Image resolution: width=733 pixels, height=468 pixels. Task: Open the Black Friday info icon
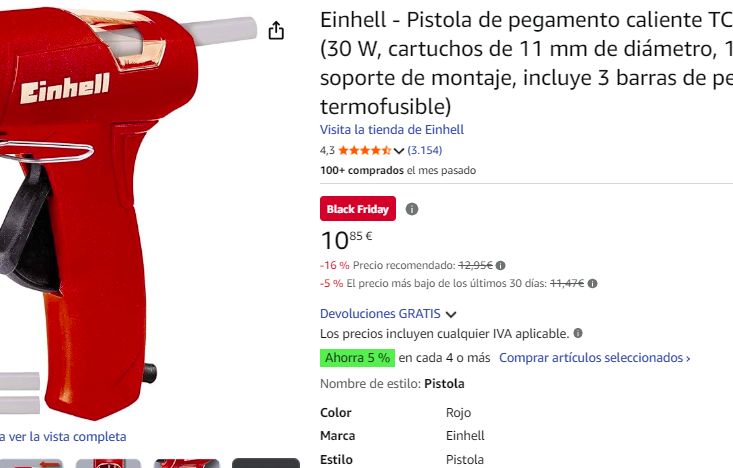412,209
